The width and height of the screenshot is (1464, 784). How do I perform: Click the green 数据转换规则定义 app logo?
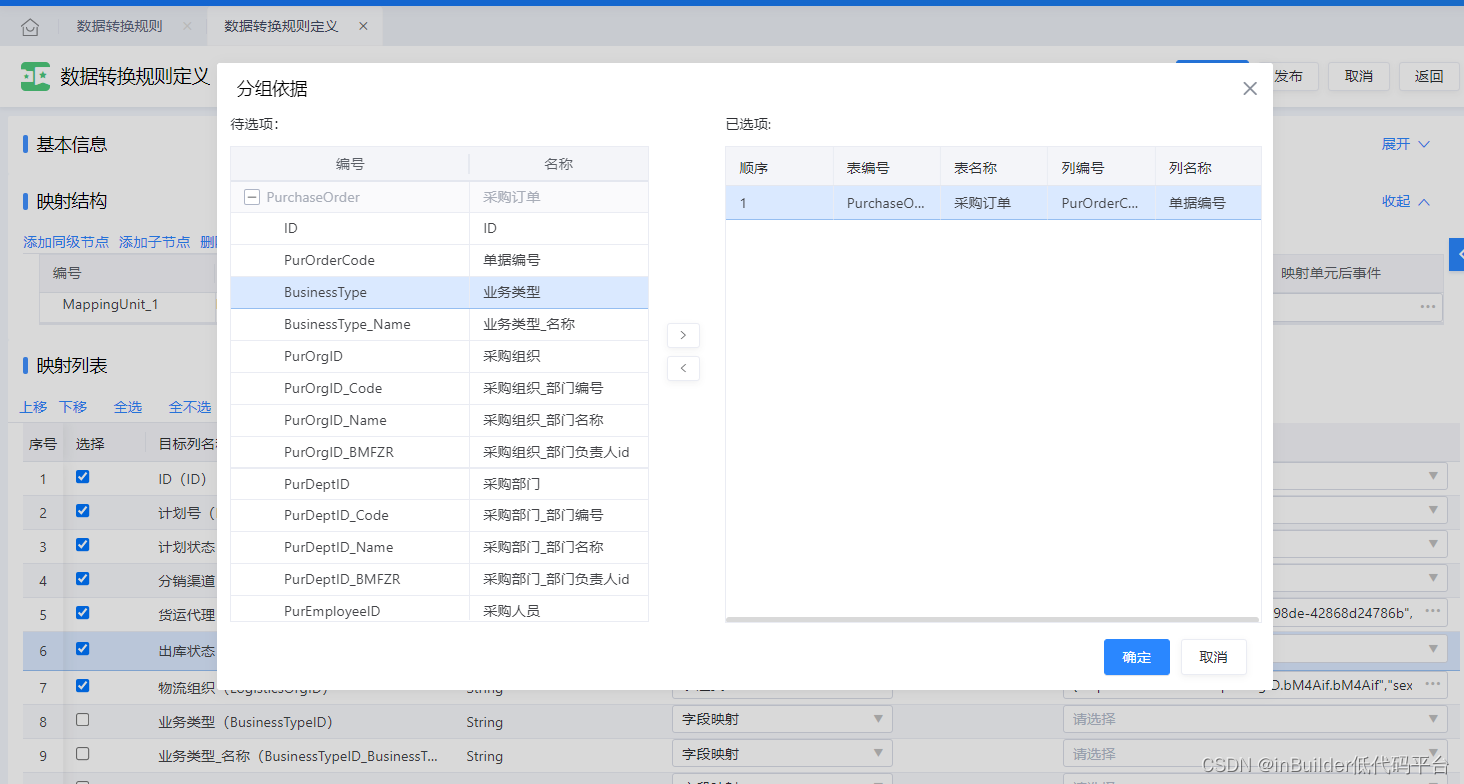coord(35,76)
